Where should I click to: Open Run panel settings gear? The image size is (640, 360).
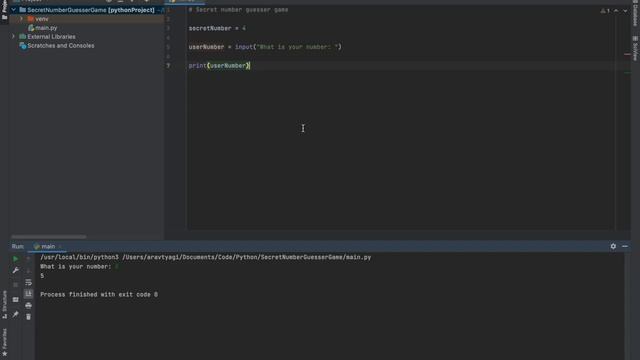(613, 246)
